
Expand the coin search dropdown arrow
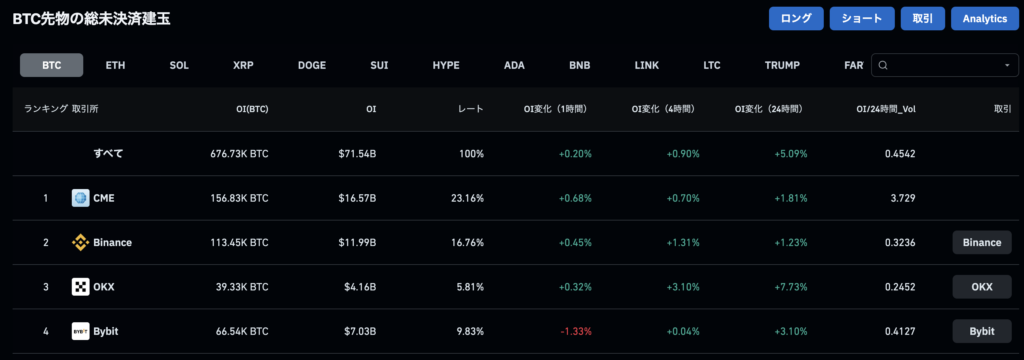pos(1008,65)
